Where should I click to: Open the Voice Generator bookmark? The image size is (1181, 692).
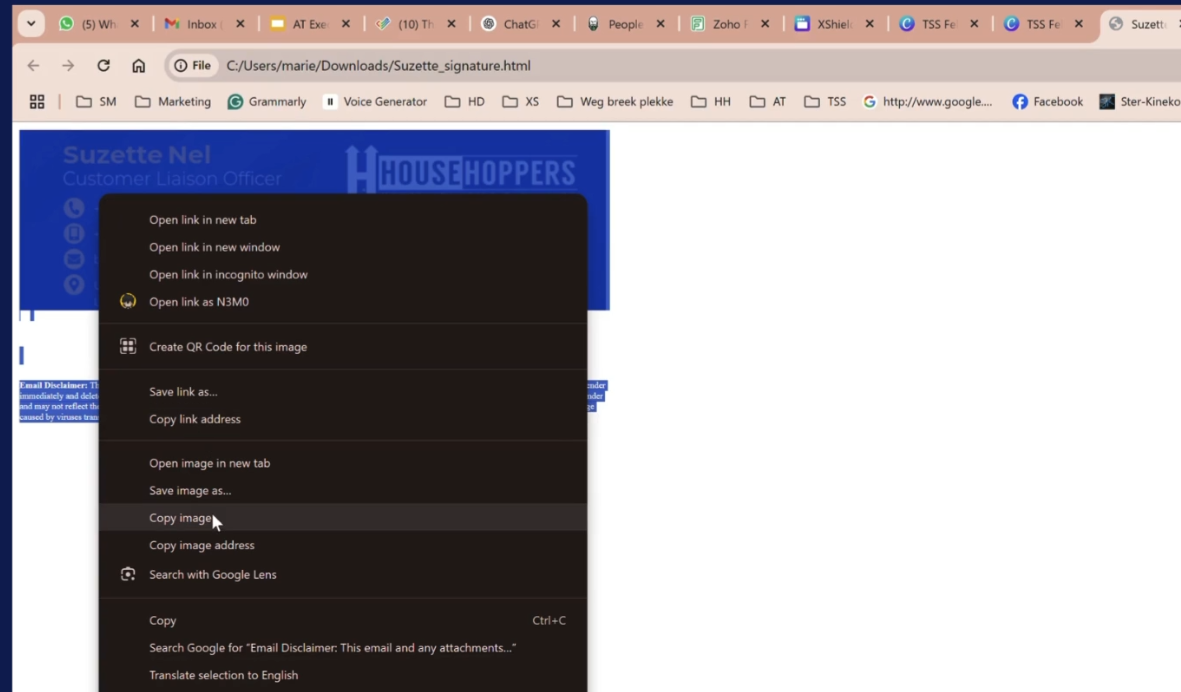pos(375,102)
